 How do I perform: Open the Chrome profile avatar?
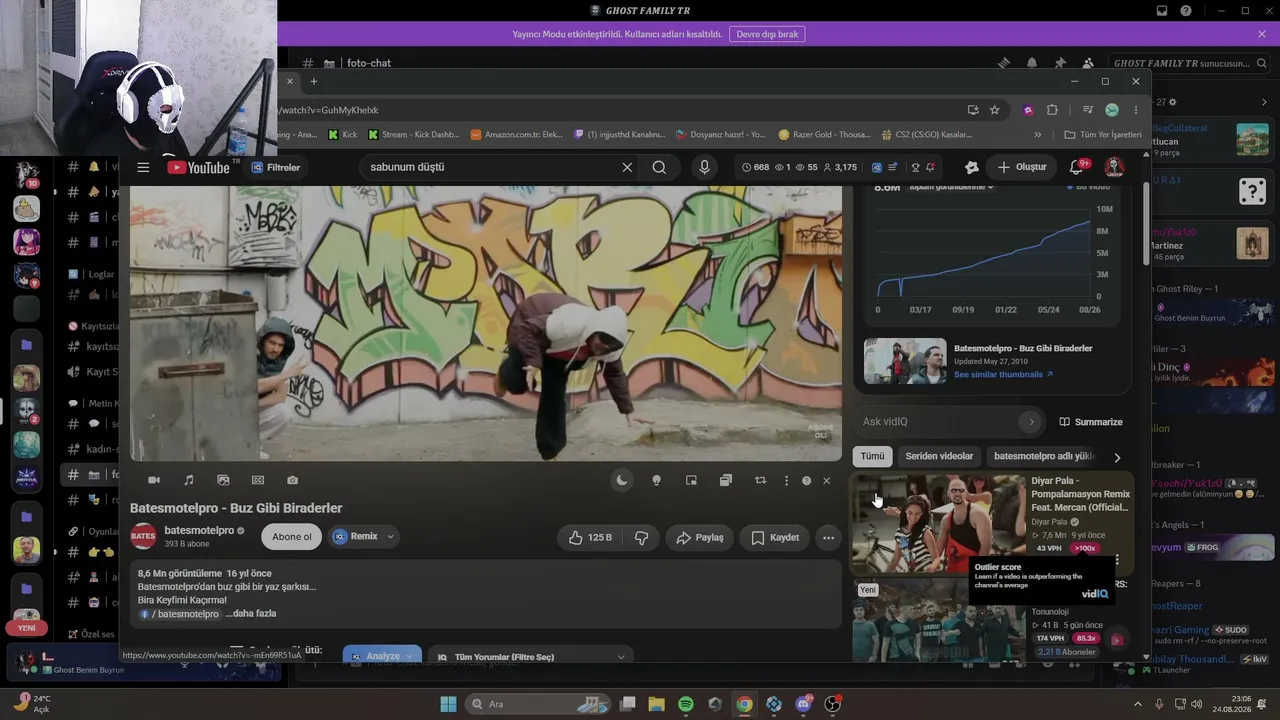(1112, 110)
